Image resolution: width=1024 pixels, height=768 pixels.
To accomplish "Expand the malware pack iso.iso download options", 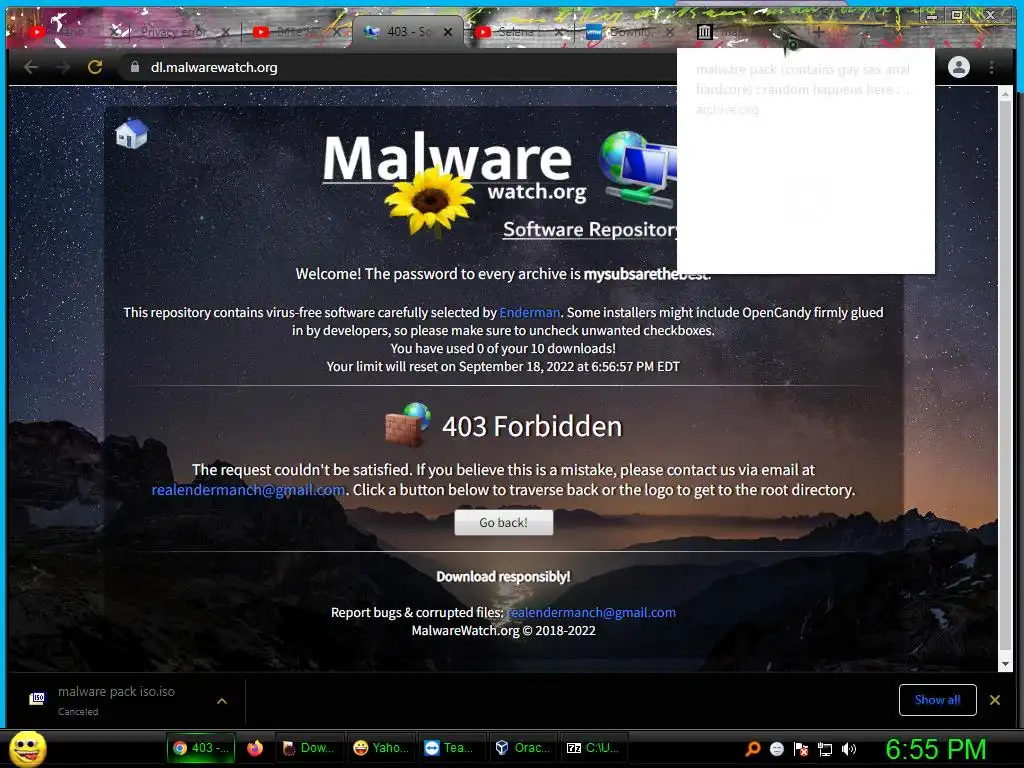I will [x=222, y=701].
